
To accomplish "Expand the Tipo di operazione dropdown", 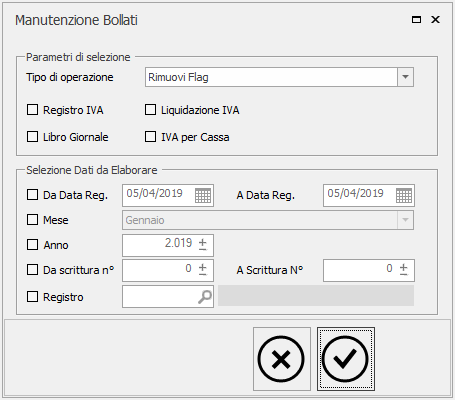I will click(x=405, y=77).
